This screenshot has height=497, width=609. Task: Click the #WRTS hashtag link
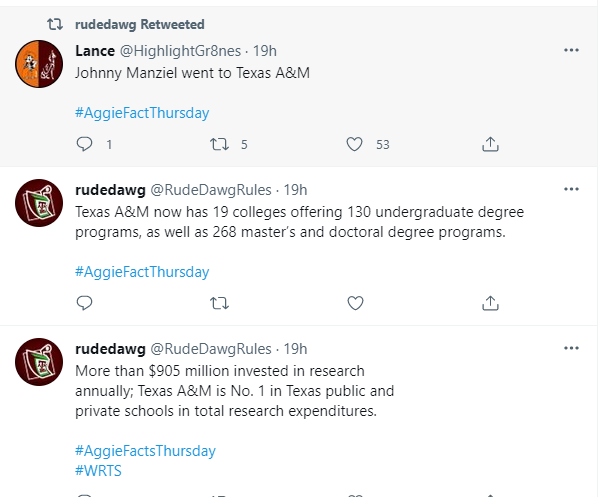[x=98, y=470]
